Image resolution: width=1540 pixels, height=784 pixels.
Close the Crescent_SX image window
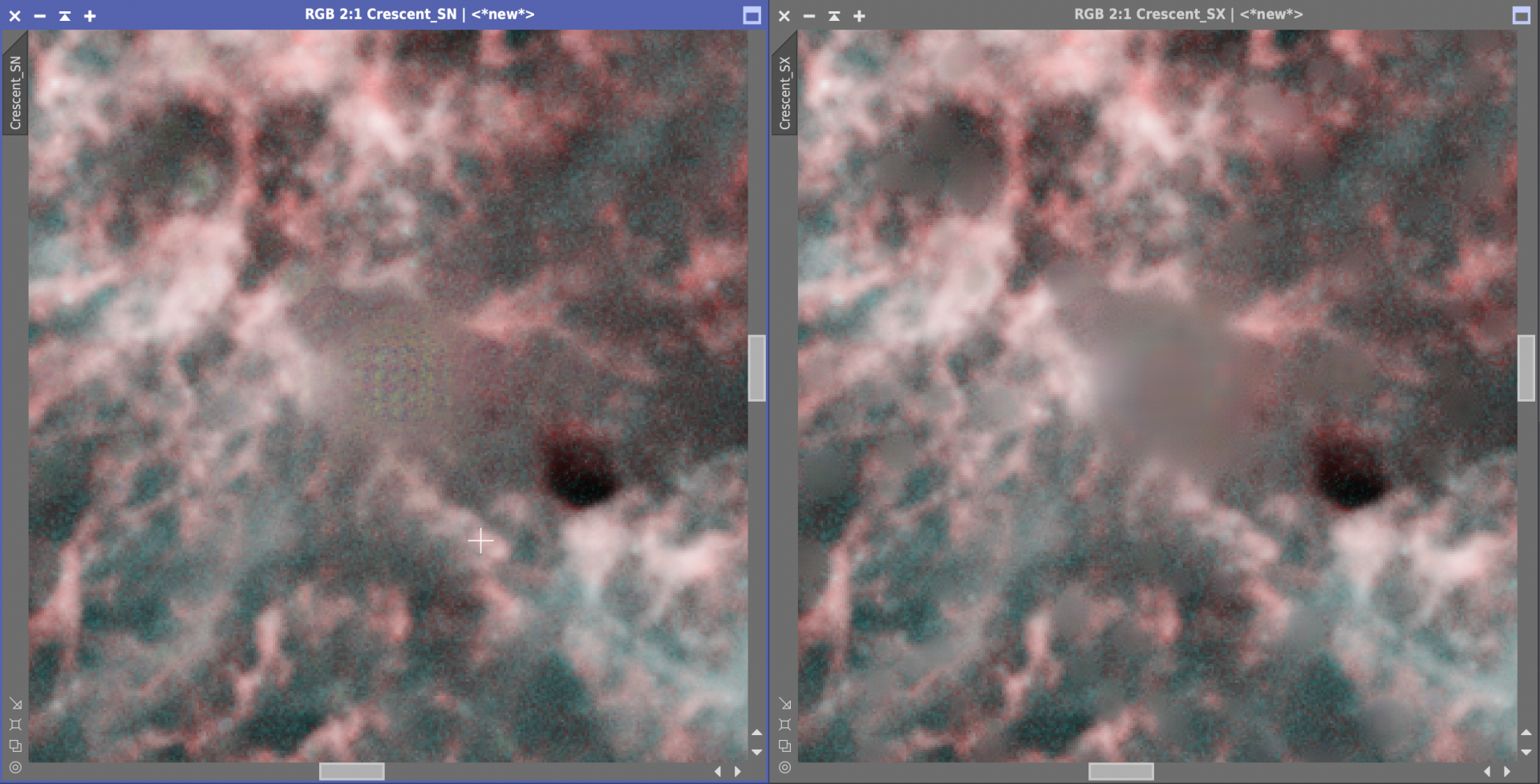click(x=784, y=15)
